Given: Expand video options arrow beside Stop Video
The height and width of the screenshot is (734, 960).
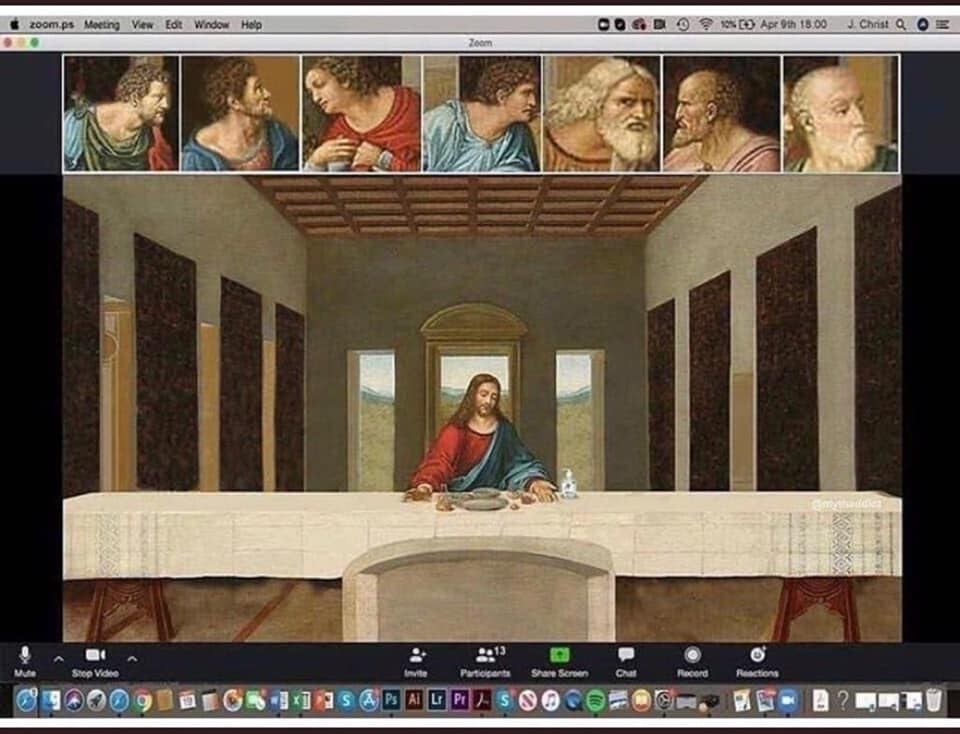Looking at the screenshot, I should pyautogui.click(x=132, y=659).
